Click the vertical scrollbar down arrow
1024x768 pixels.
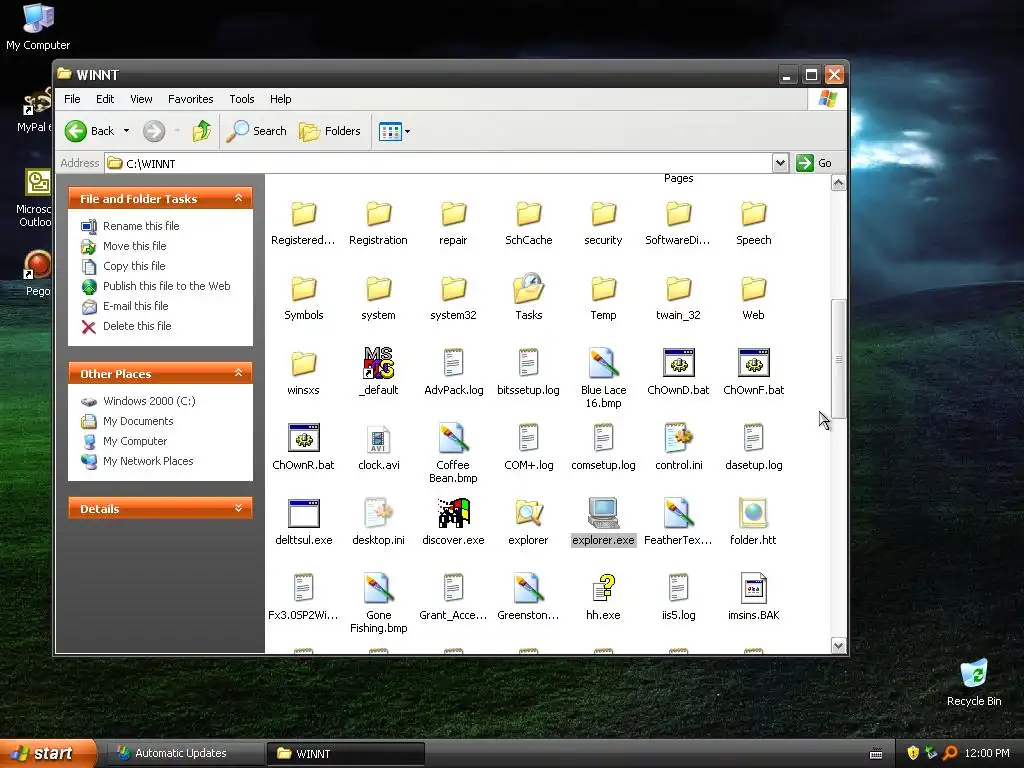tap(839, 646)
